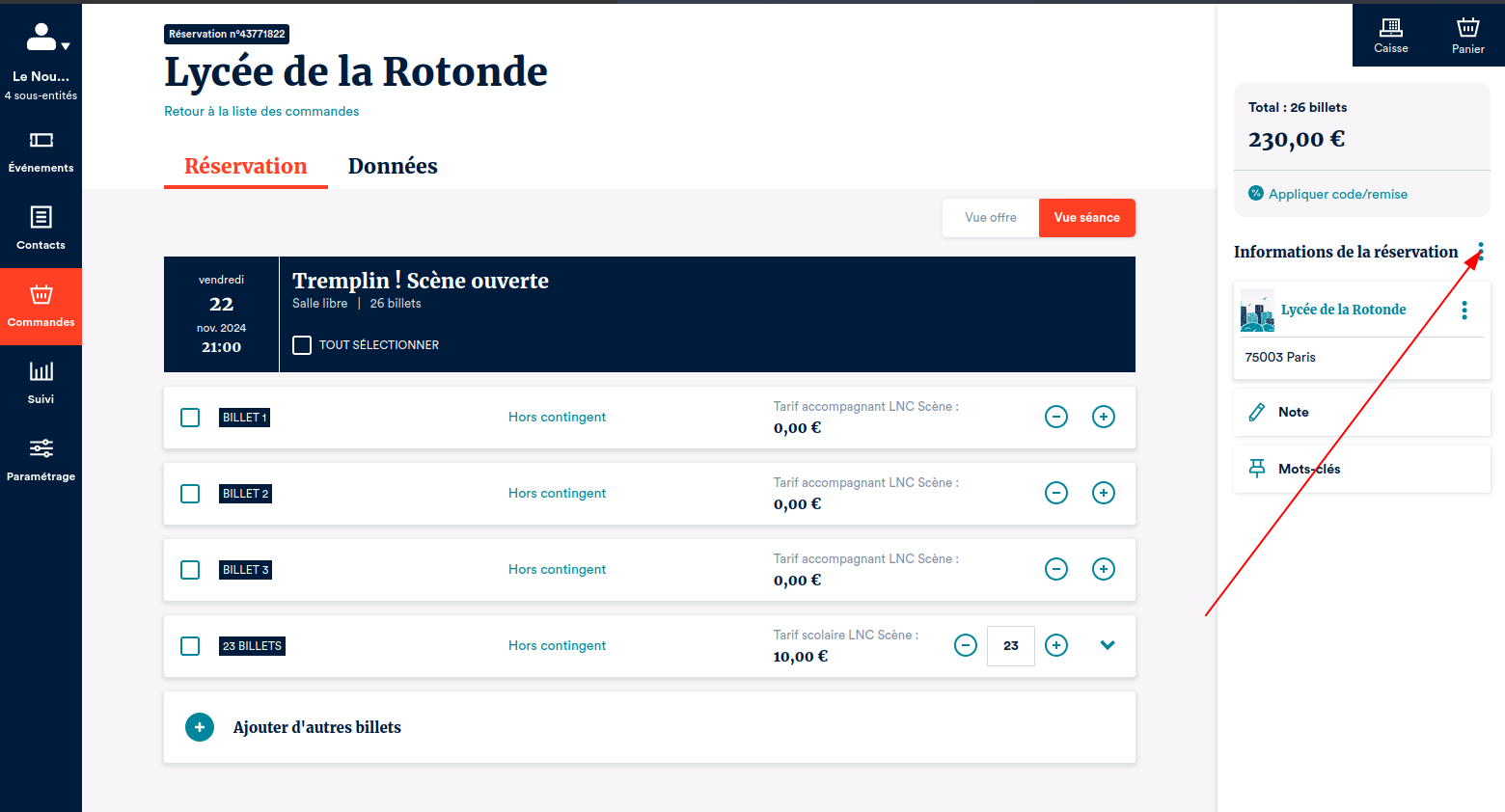Go to Événements in sidebar
The height and width of the screenshot is (812, 1505).
(41, 151)
